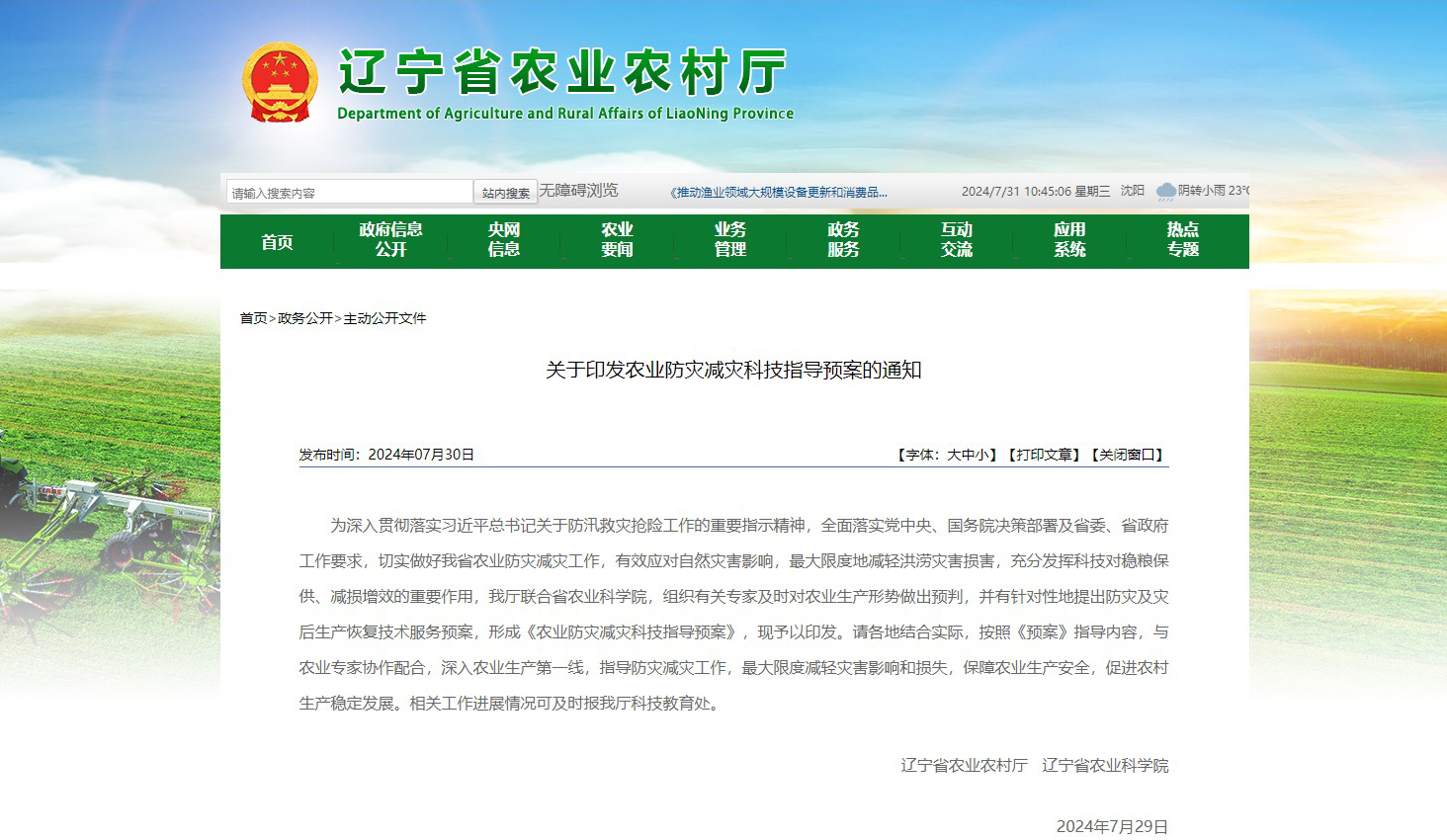Click 关闭窗口 to close the page
Viewport: 1447px width, 840px height.
[1127, 455]
